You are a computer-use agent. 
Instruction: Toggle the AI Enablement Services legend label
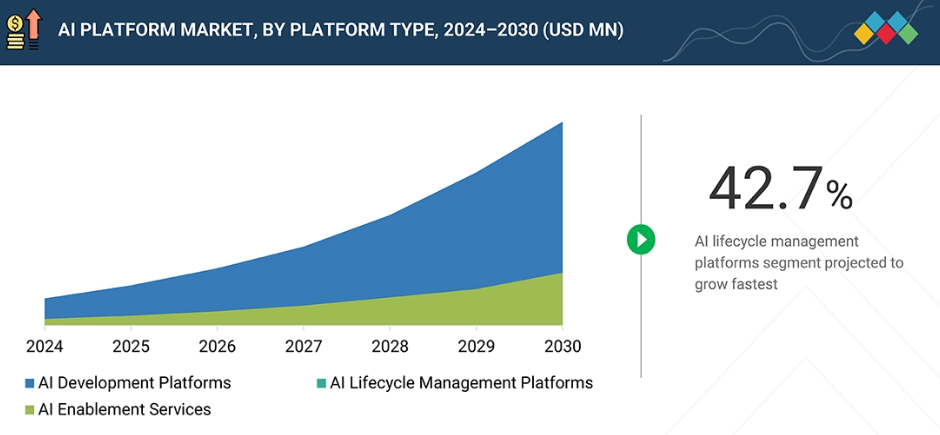click(x=124, y=409)
